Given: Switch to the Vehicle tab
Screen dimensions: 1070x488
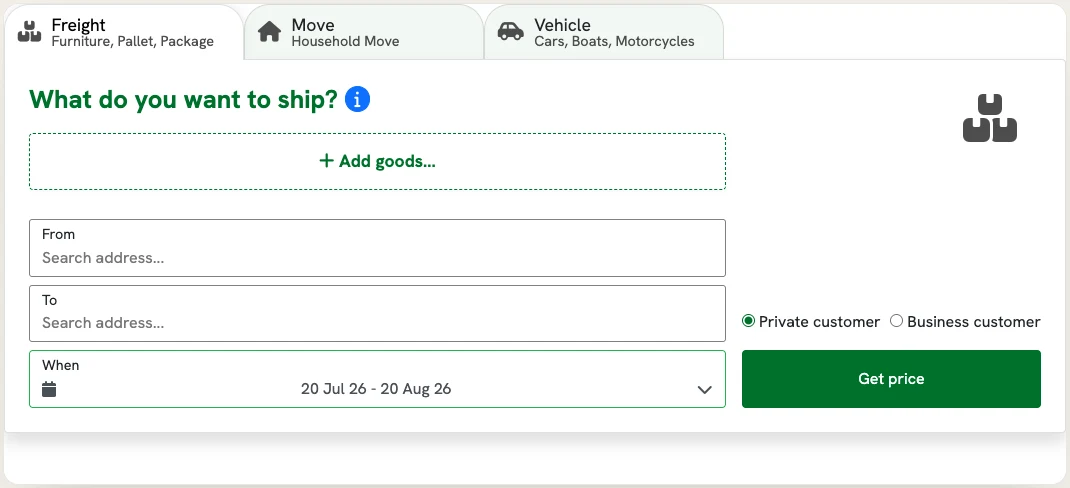Looking at the screenshot, I should click(604, 32).
